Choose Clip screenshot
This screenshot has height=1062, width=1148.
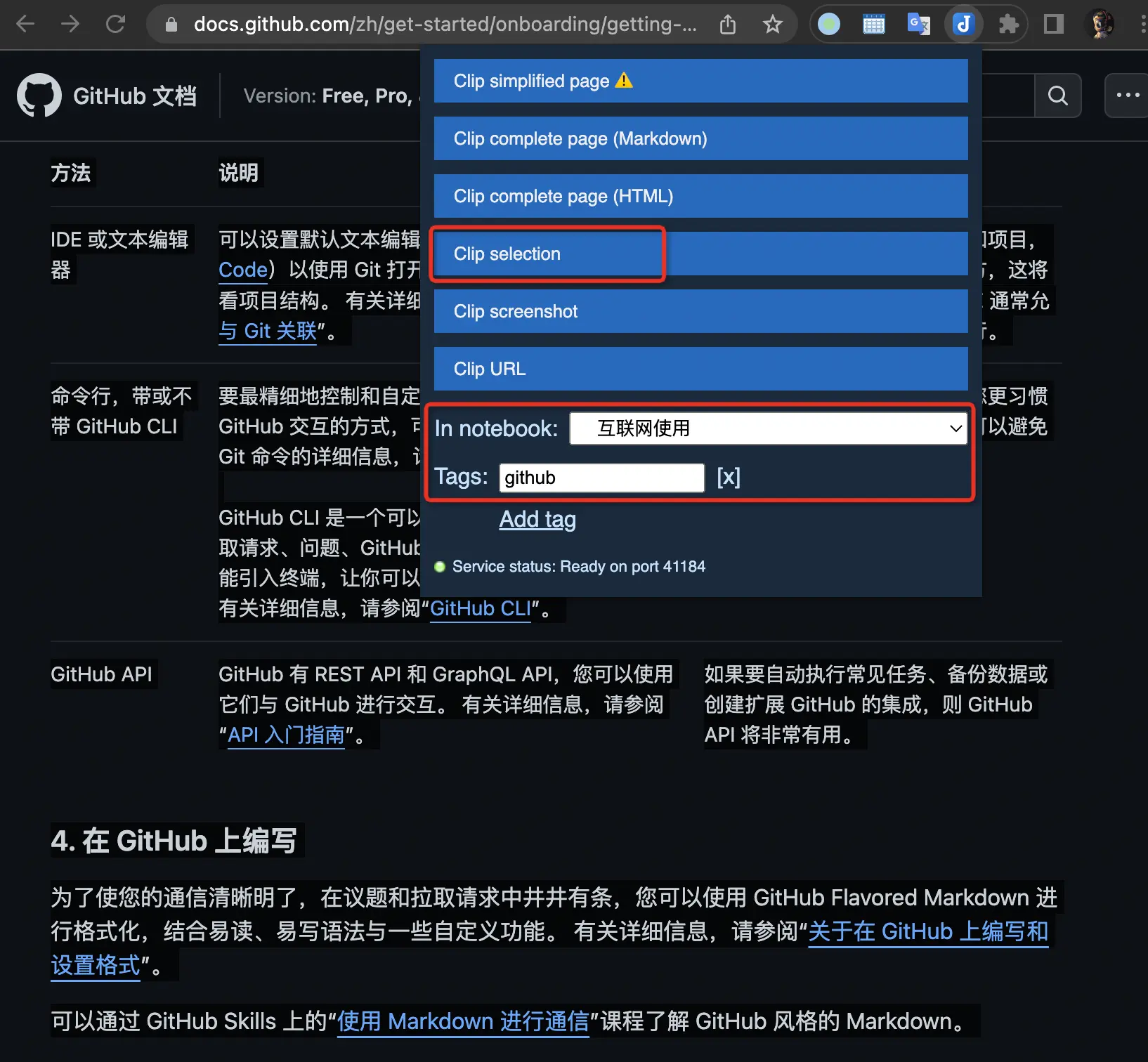701,311
